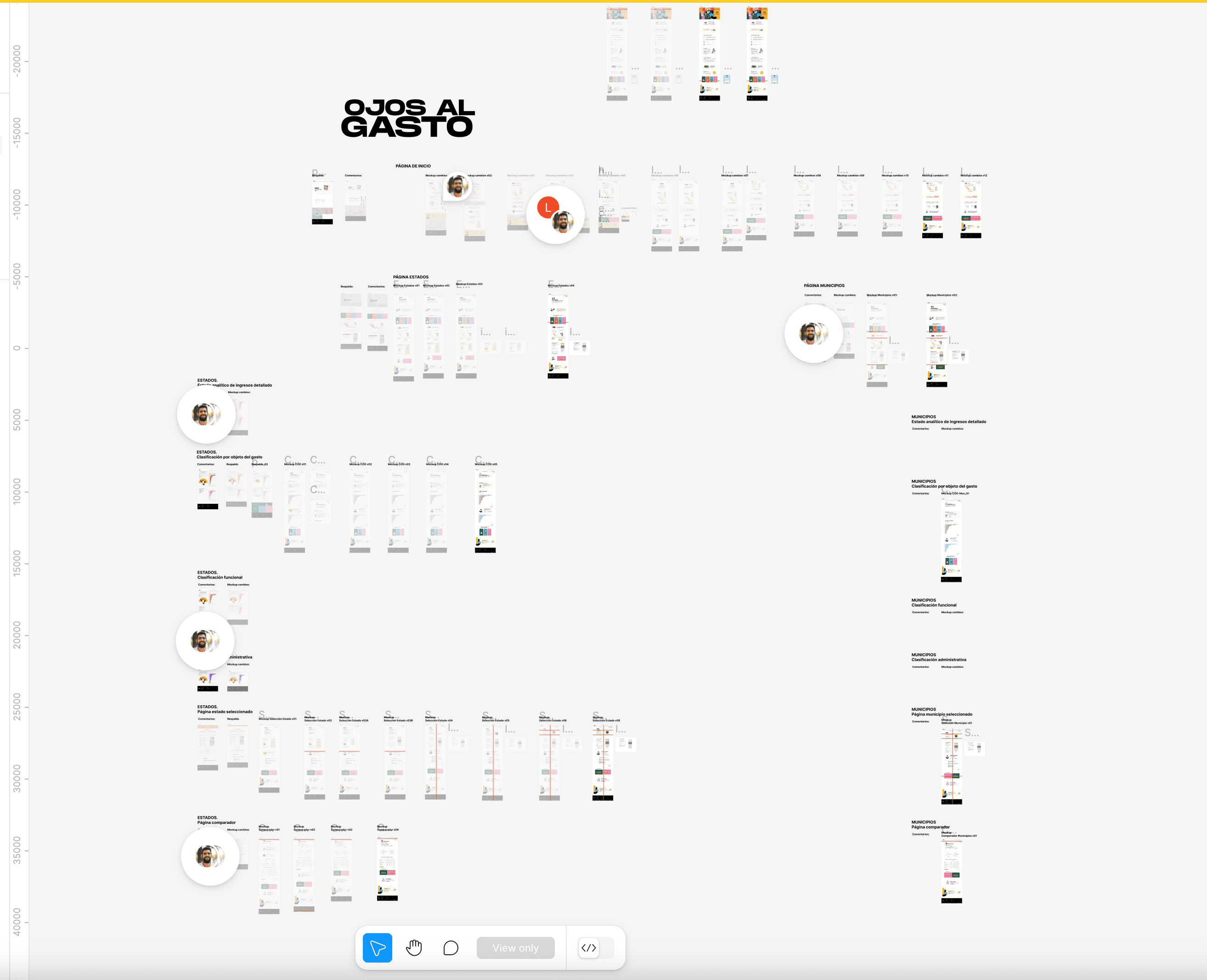Click MUNICIPIOS Página comparador heading
The height and width of the screenshot is (980, 1207).
pos(931,825)
